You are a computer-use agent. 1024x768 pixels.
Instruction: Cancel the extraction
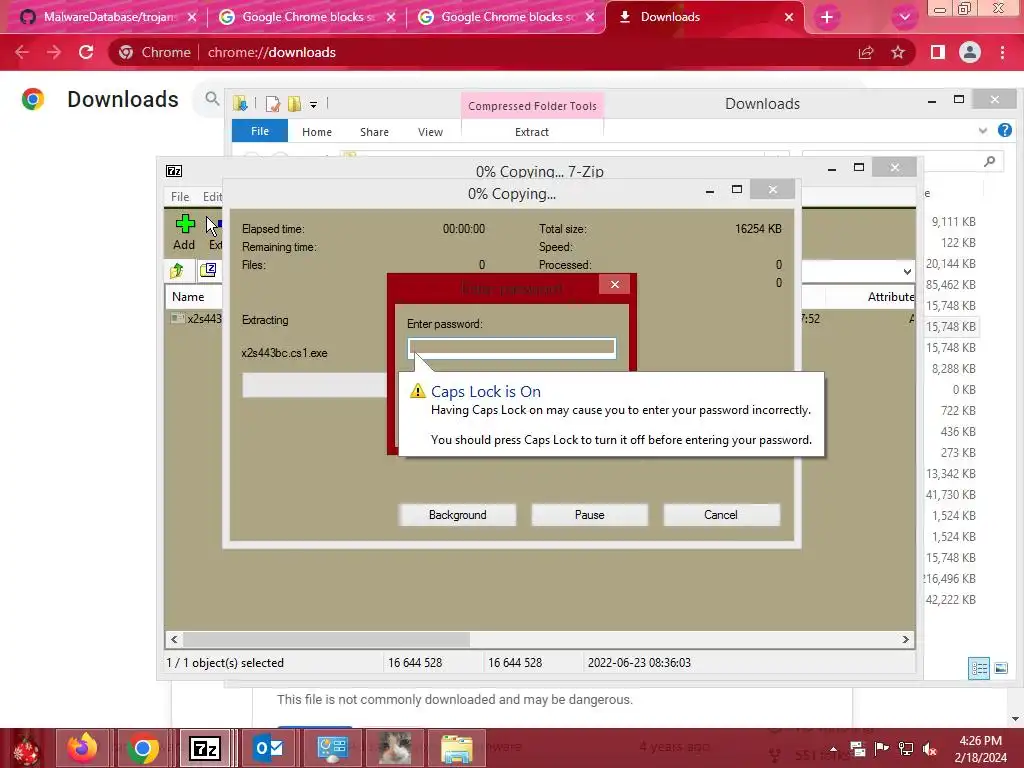click(x=721, y=515)
